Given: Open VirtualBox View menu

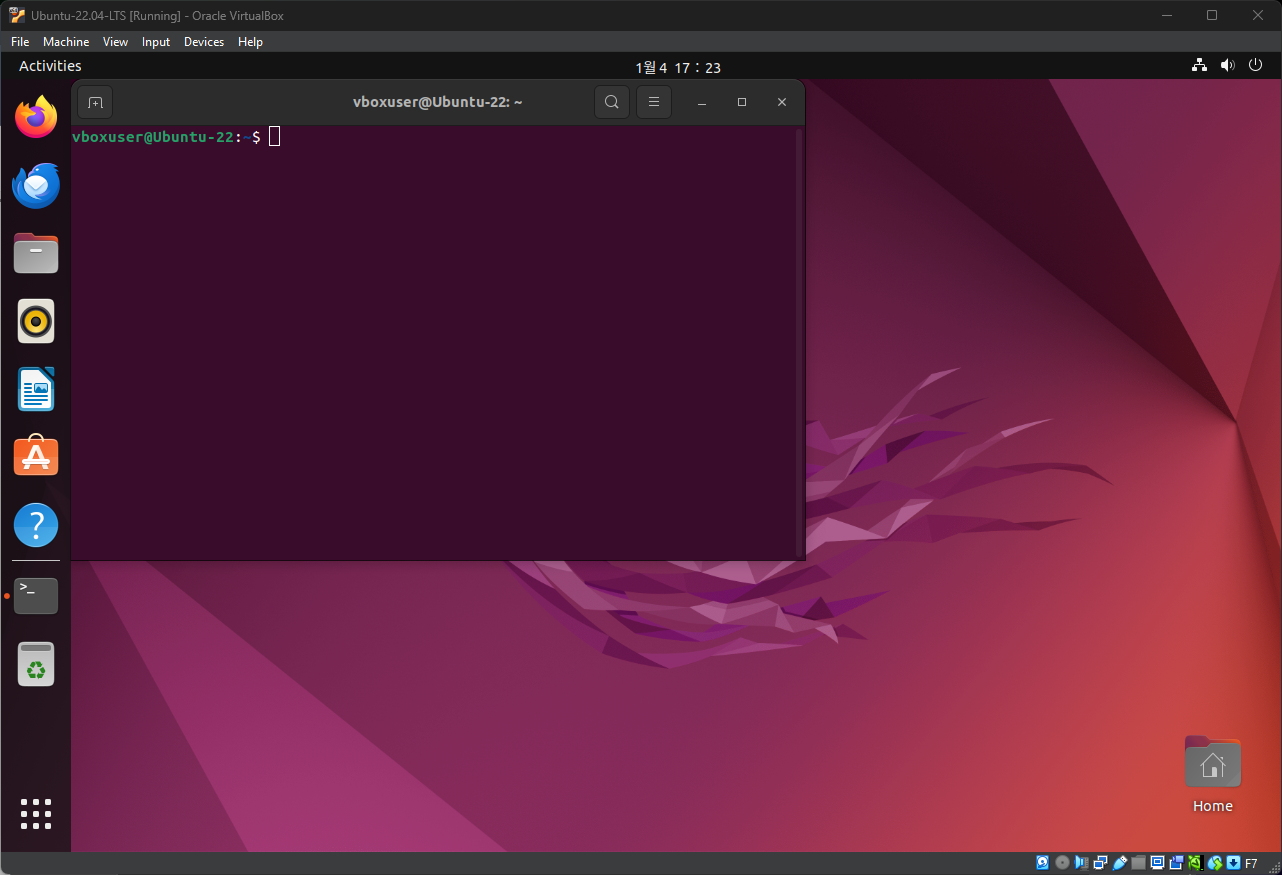Looking at the screenshot, I should point(115,42).
